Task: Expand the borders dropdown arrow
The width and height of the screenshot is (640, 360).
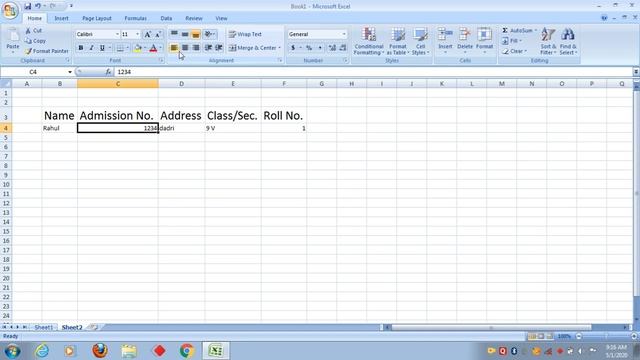Action: [127, 48]
